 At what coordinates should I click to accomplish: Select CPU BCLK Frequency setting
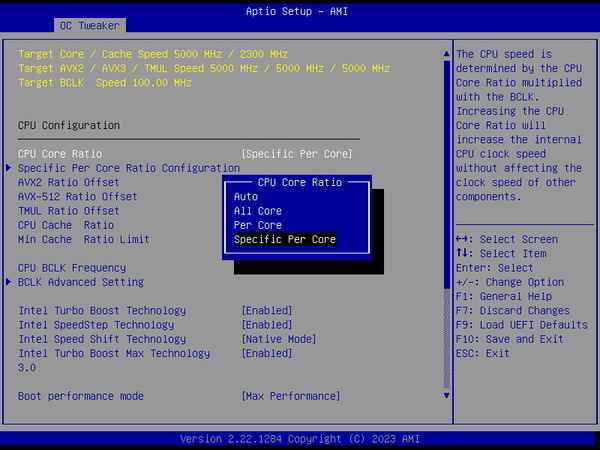pyautogui.click(x=72, y=268)
